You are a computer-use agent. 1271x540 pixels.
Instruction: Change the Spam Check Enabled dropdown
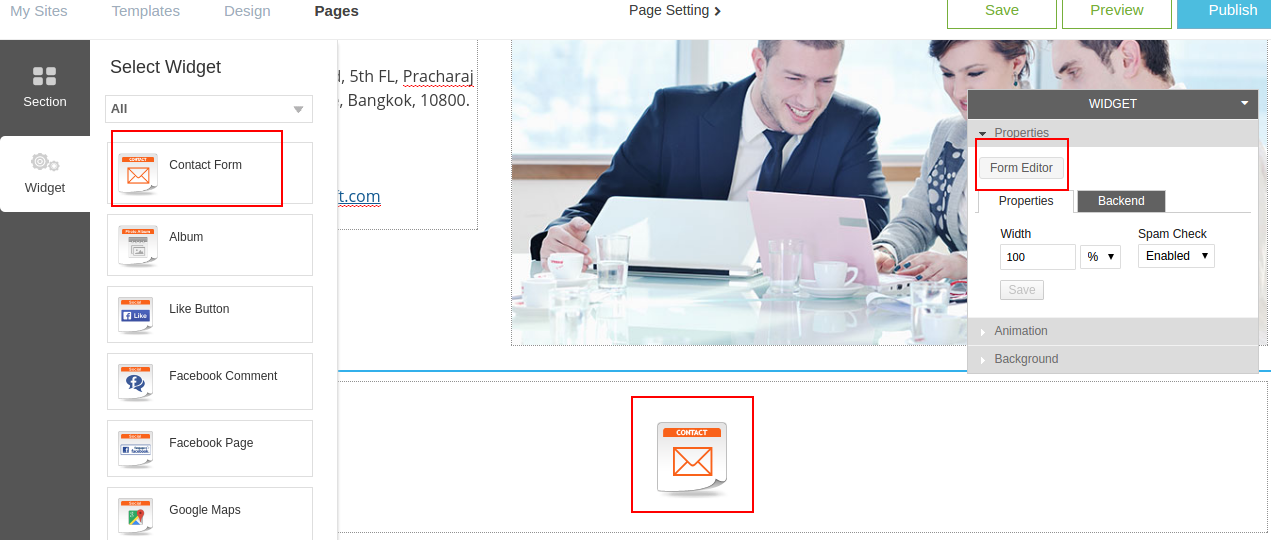[x=1176, y=257]
